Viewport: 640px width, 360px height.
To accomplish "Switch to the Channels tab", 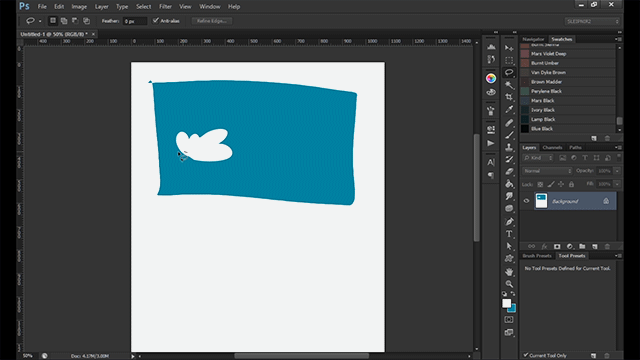I will pos(552,147).
